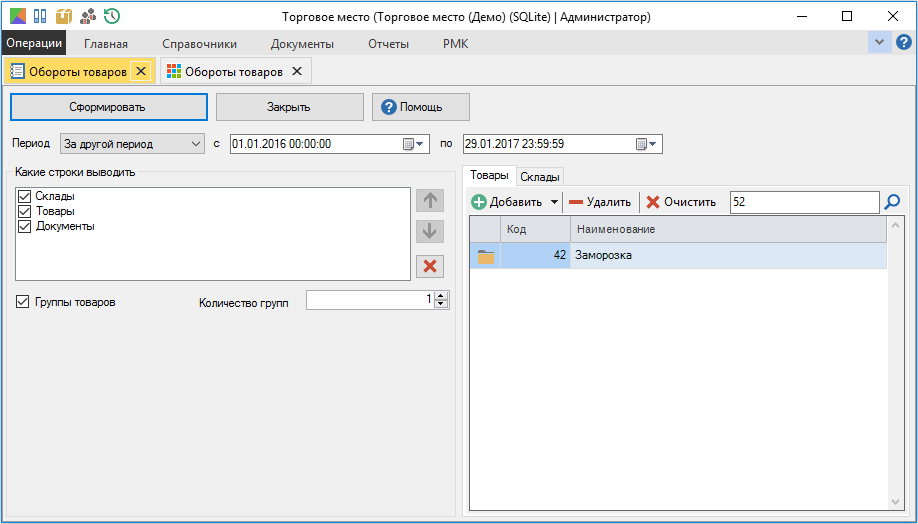This screenshot has width=918, height=524.
Task: Open the Документы ribbon tab
Action: coord(302,44)
